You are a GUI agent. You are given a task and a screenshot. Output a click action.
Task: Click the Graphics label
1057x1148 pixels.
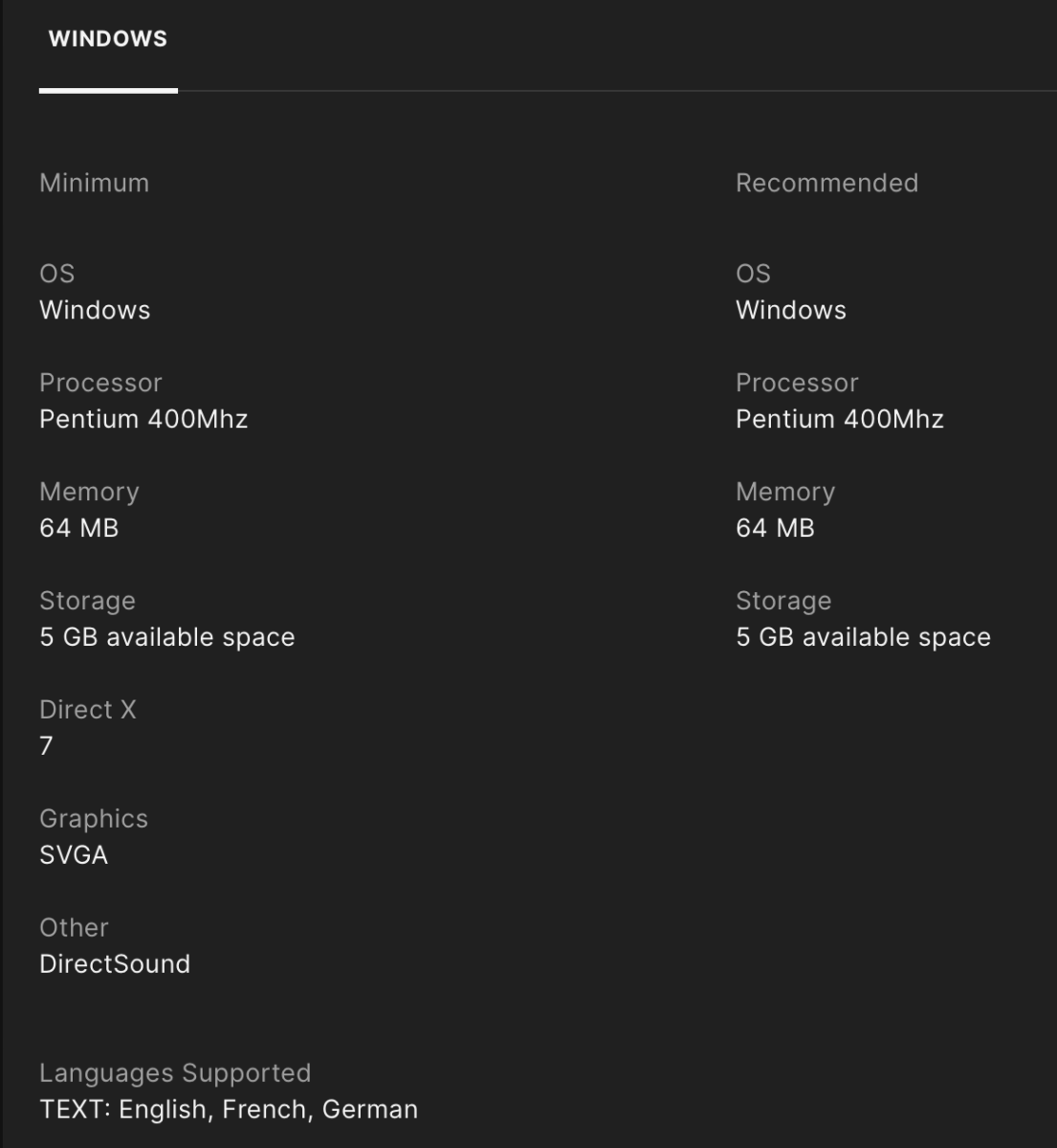point(94,819)
